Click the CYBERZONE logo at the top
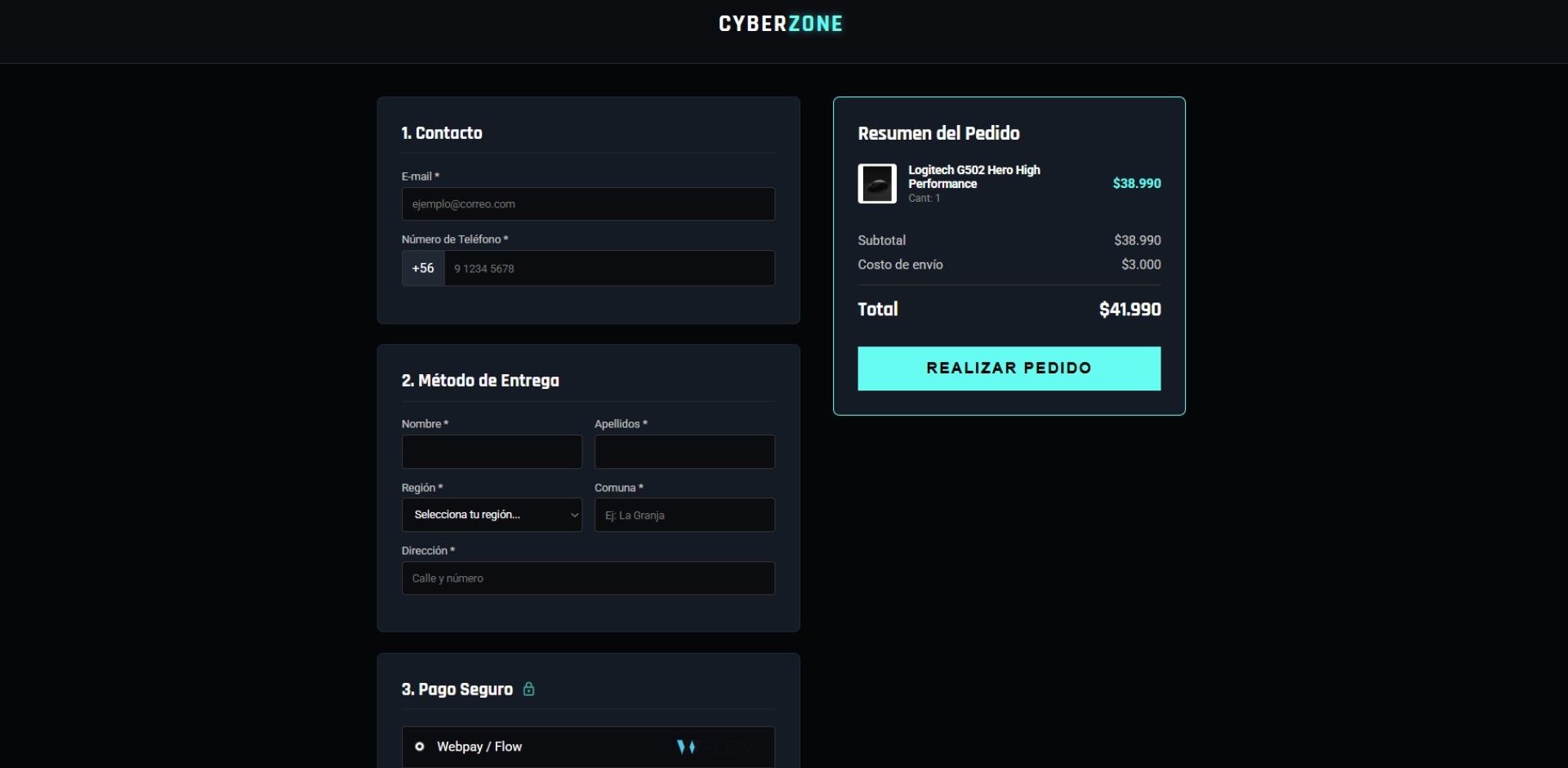1568x768 pixels. [x=780, y=23]
